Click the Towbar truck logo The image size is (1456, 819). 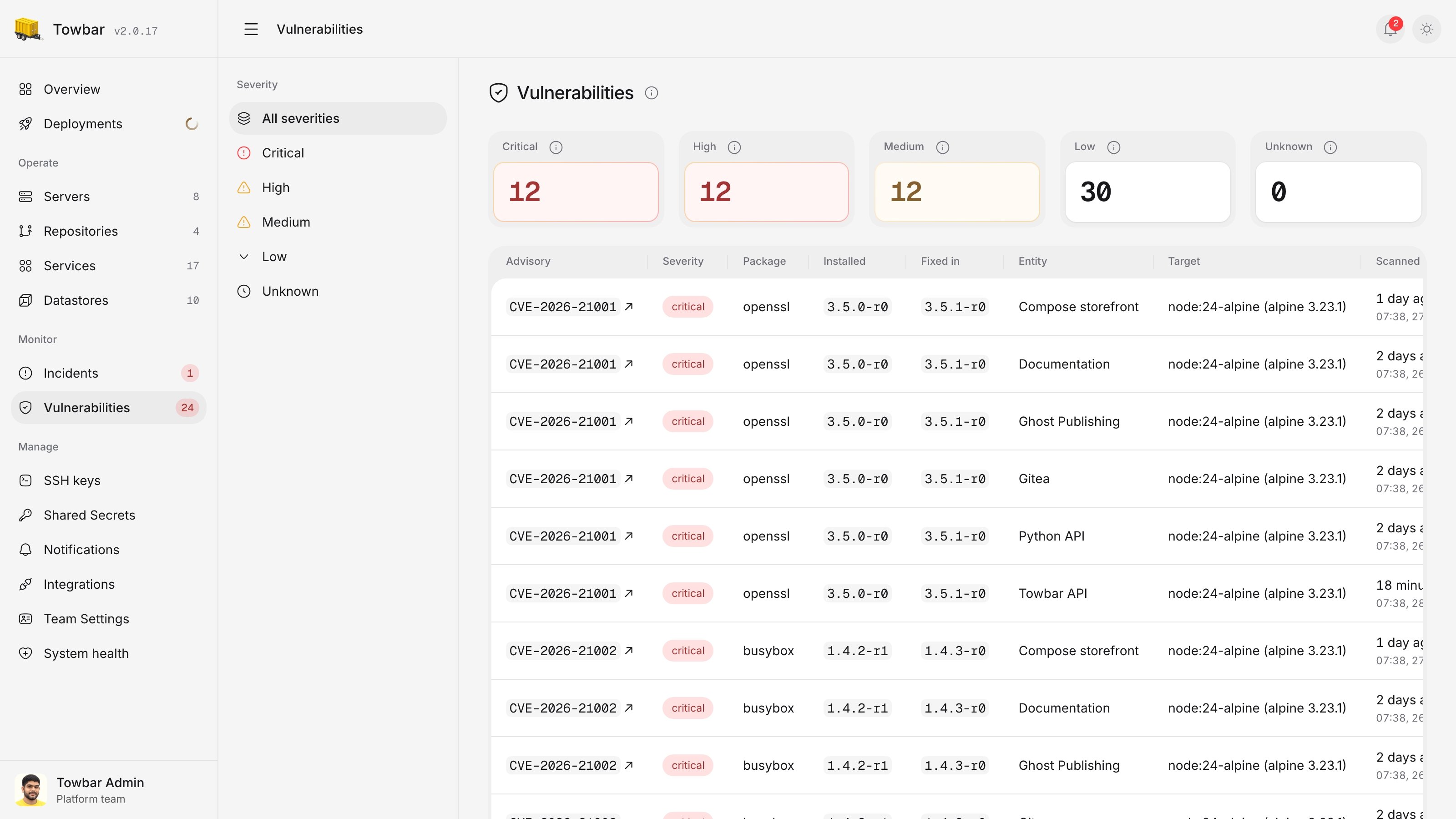coord(28,29)
